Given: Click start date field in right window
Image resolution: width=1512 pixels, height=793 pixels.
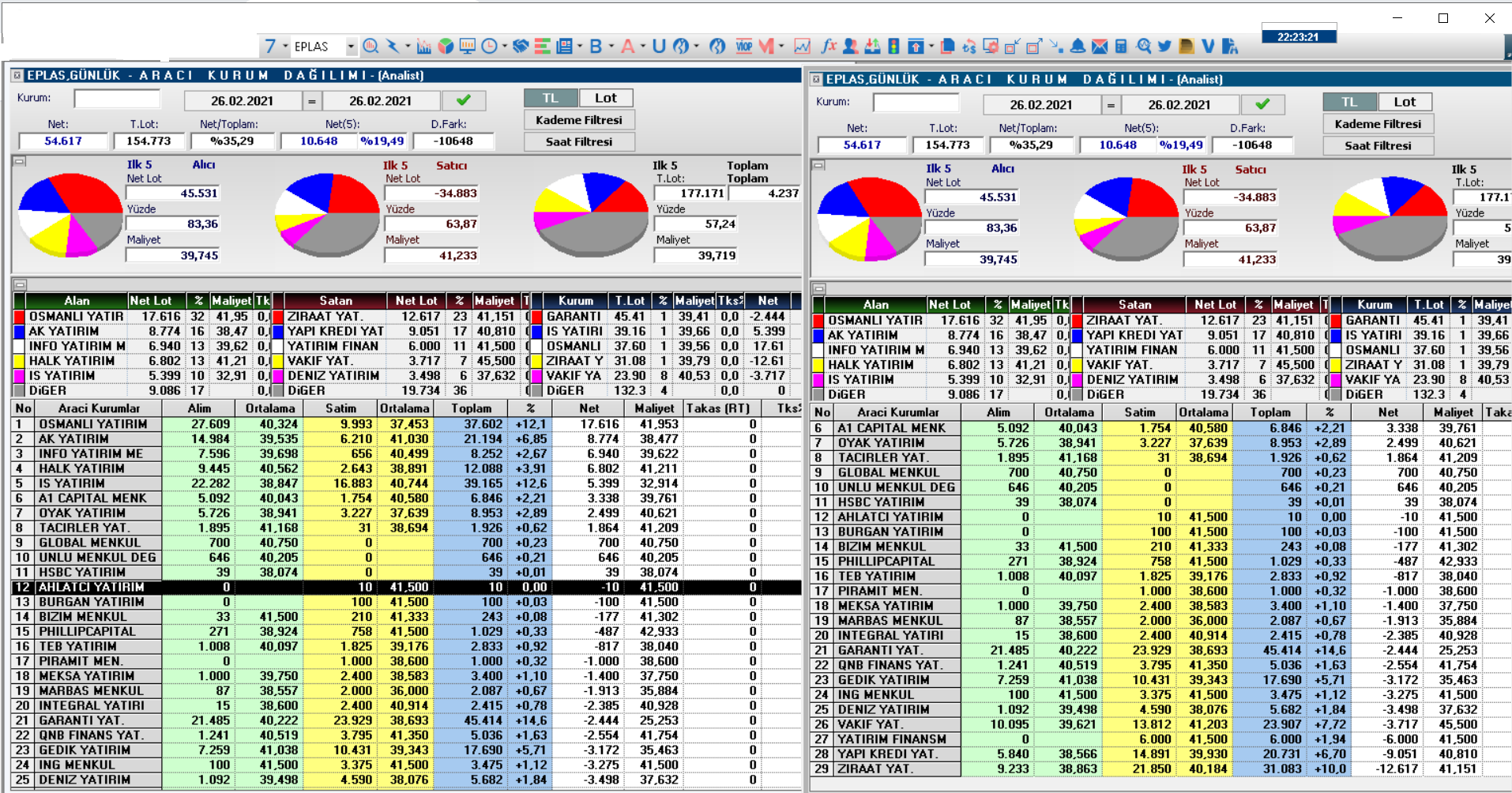Looking at the screenshot, I should click(1040, 105).
